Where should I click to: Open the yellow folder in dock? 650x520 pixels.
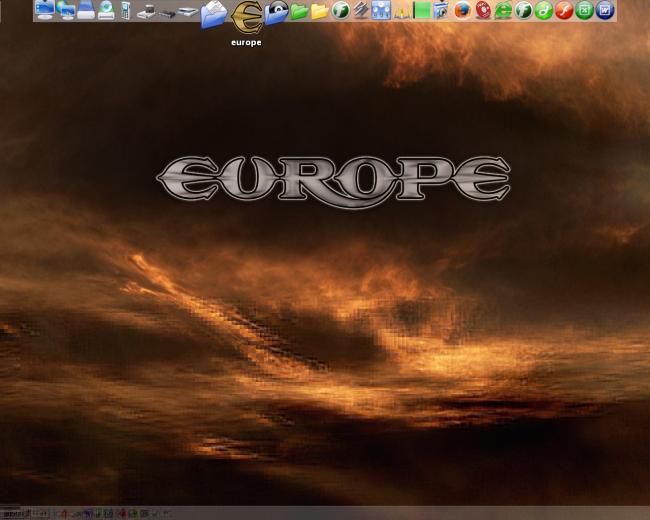click(320, 11)
